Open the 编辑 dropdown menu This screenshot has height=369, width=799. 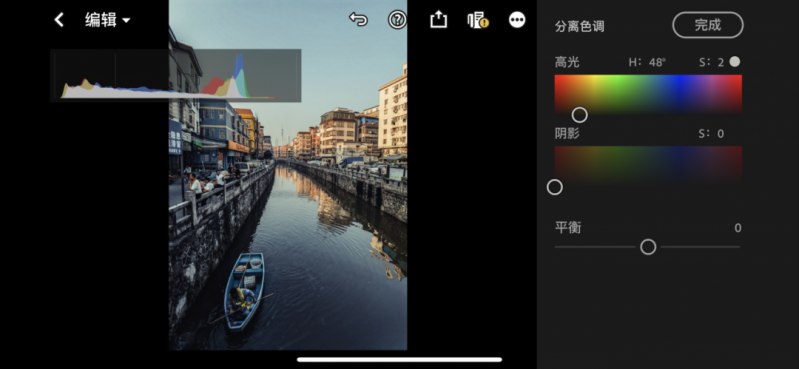tap(108, 20)
